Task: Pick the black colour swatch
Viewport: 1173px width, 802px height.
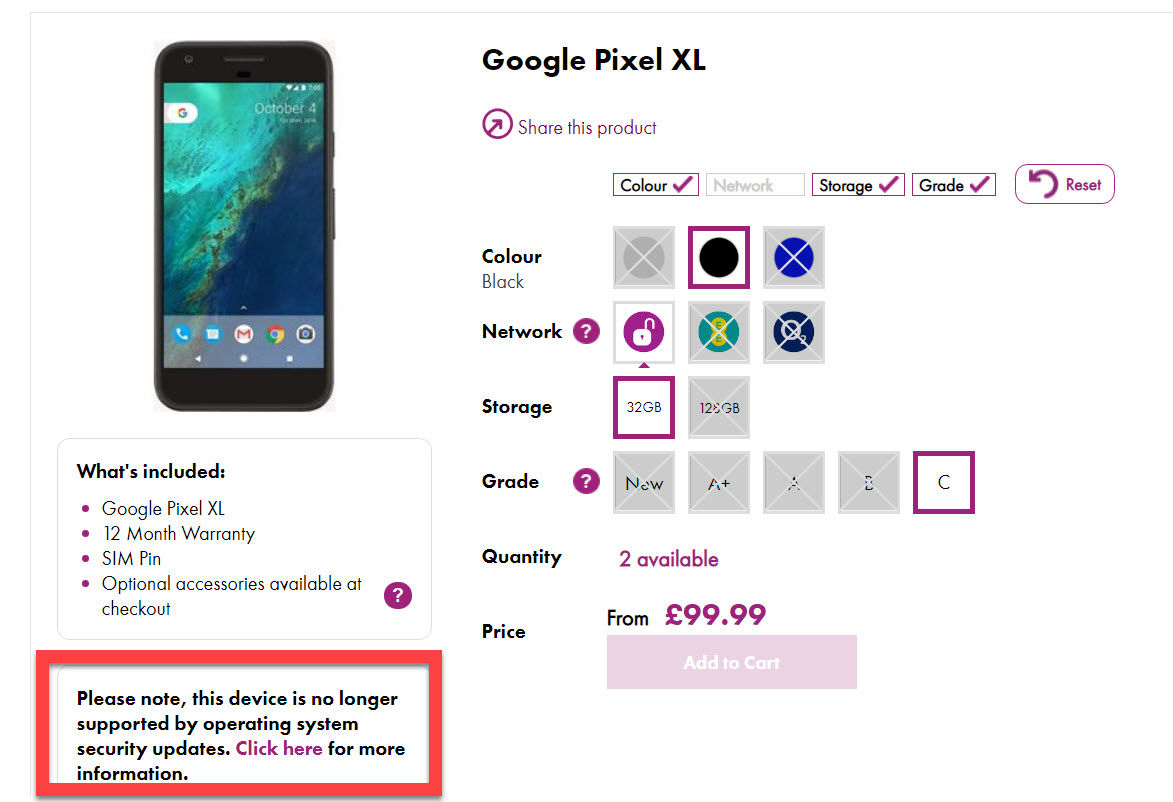Action: pos(719,257)
